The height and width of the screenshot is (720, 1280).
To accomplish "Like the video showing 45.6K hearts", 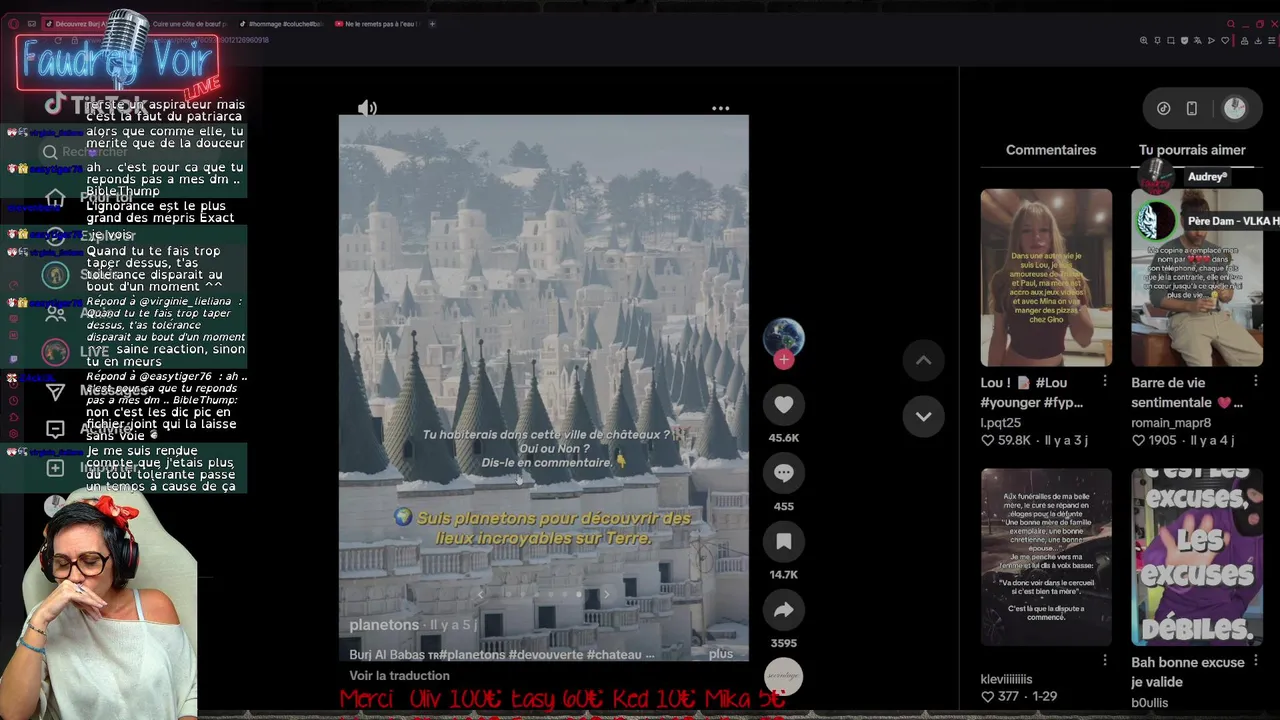I will pos(784,404).
